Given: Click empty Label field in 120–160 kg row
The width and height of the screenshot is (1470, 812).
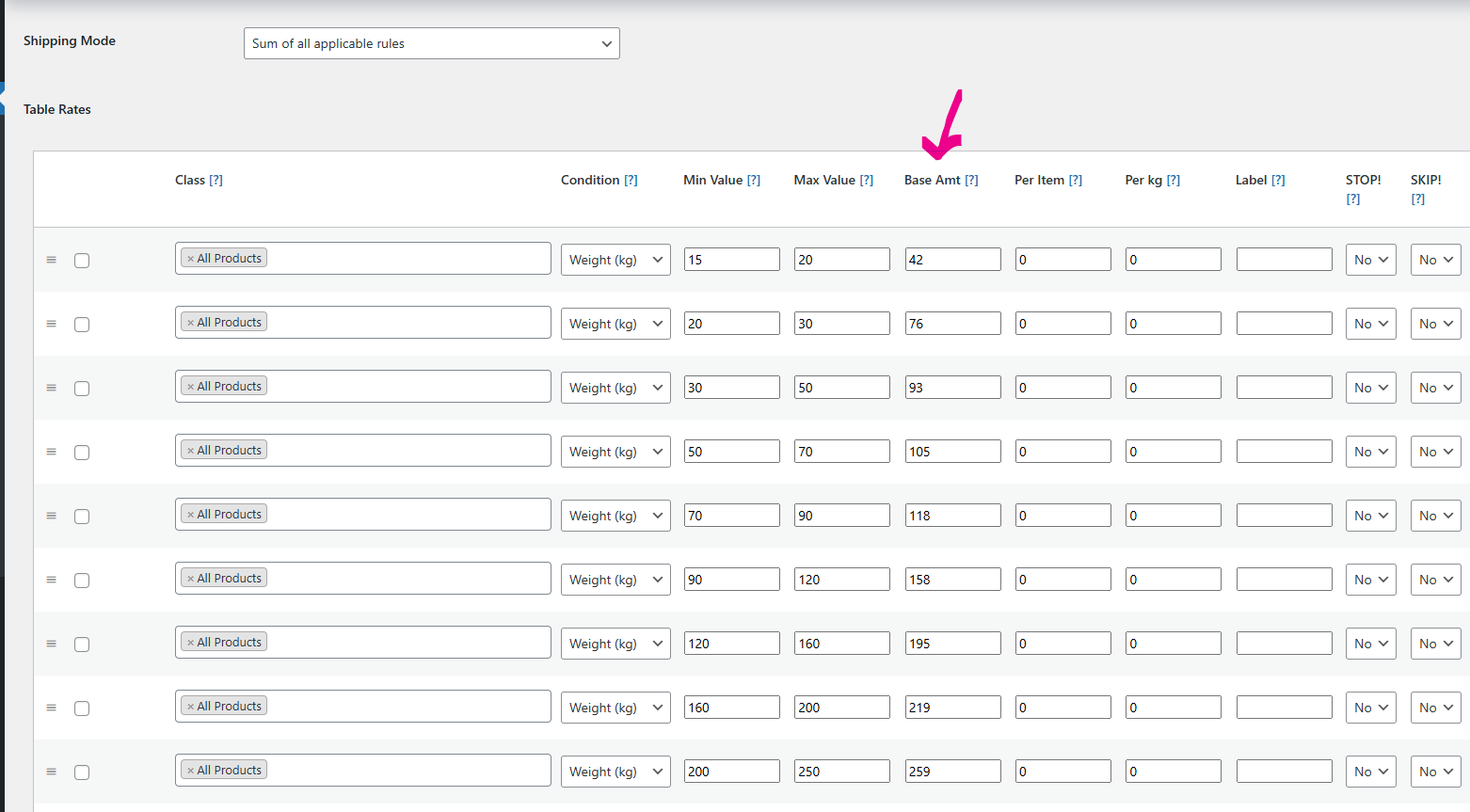Looking at the screenshot, I should pos(1284,644).
